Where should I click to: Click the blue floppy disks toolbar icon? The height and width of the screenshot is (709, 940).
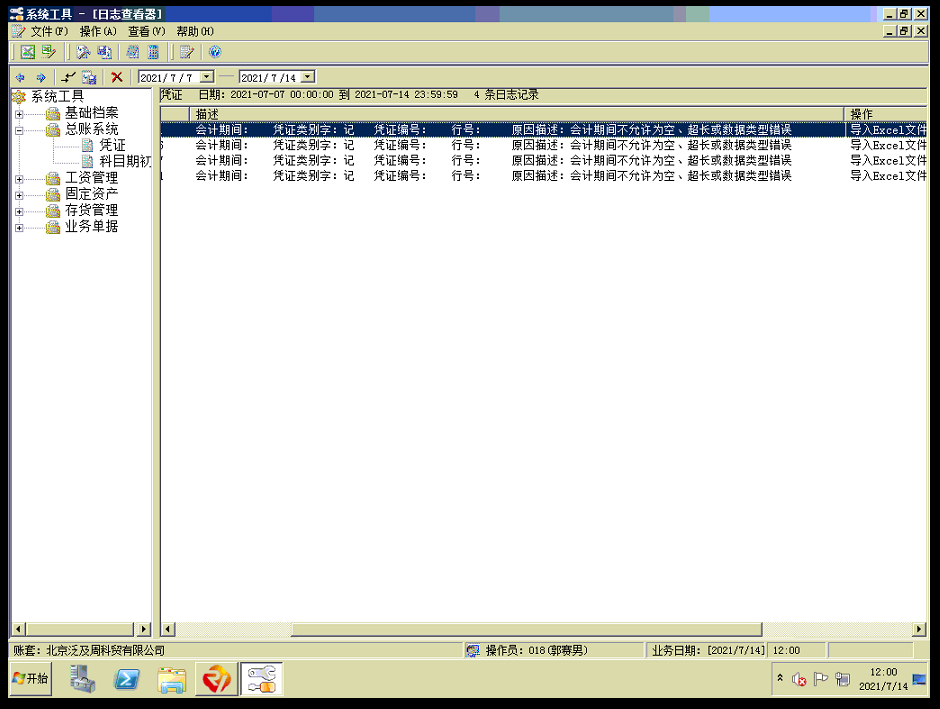click(104, 52)
